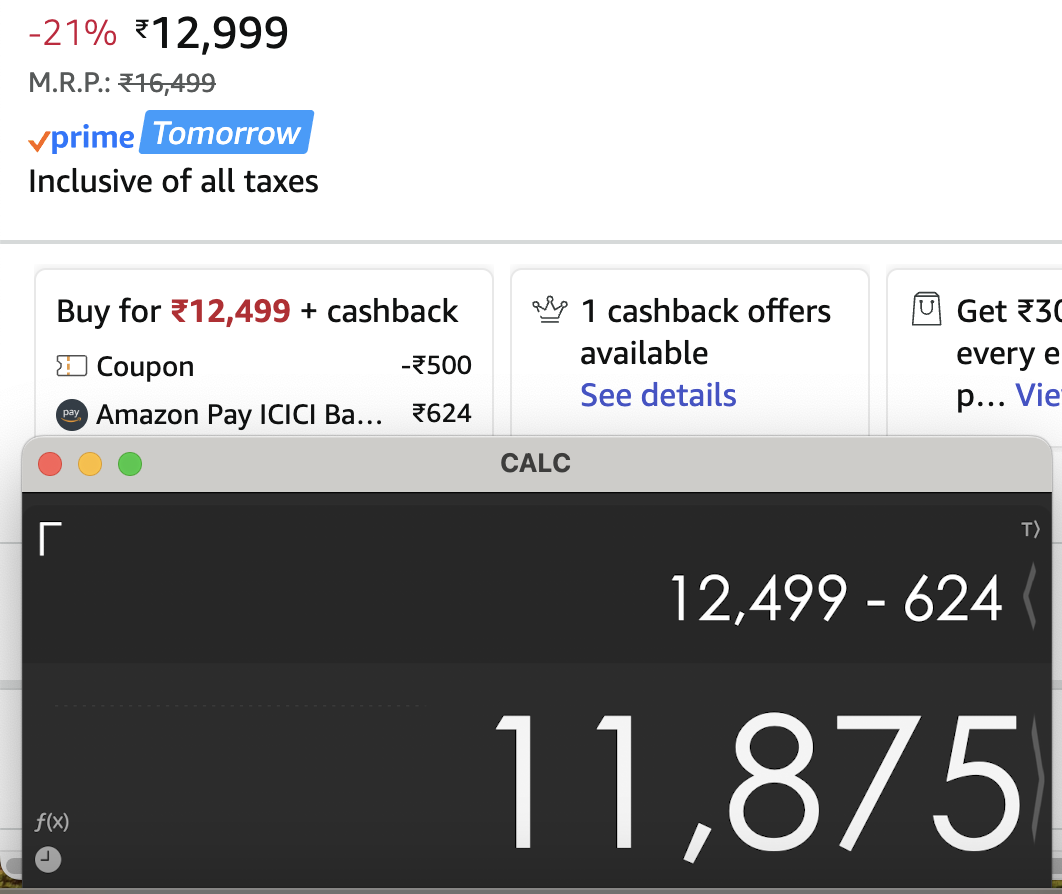Viewport: 1062px width, 894px height.
Task: Click the coupon ticket icon
Action: click(71, 366)
